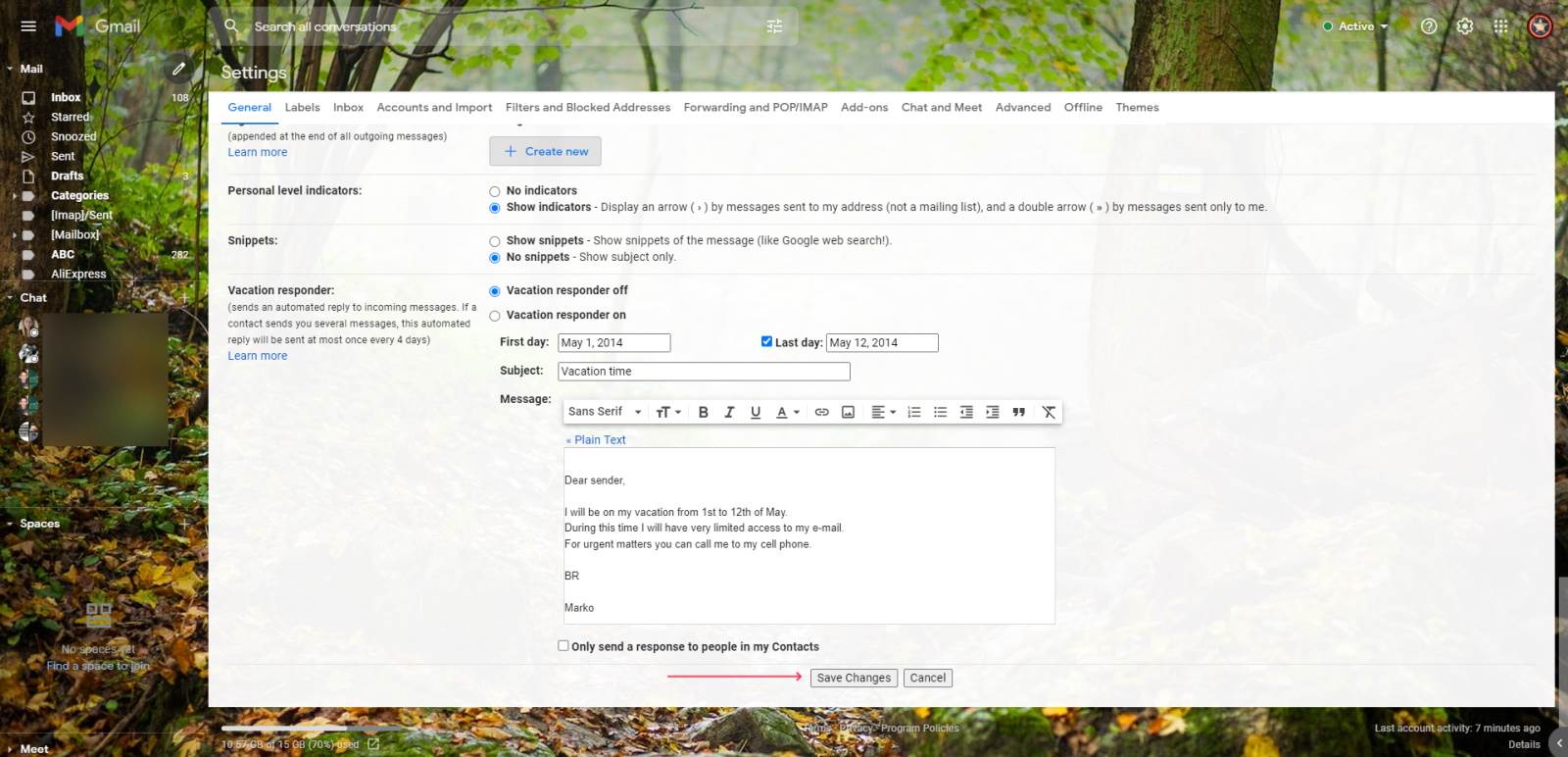The image size is (1568, 757).
Task: Click the Bold formatting icon
Action: point(703,413)
